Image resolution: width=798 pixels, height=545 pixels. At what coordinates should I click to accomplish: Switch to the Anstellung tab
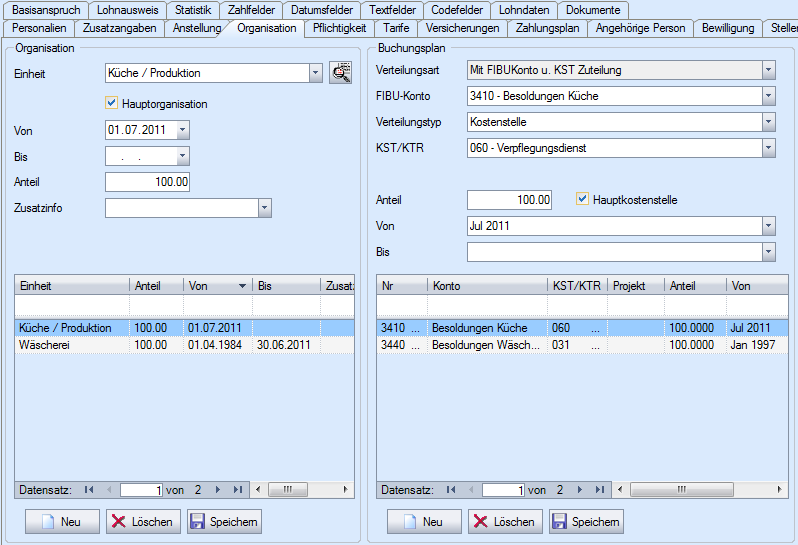[196, 28]
